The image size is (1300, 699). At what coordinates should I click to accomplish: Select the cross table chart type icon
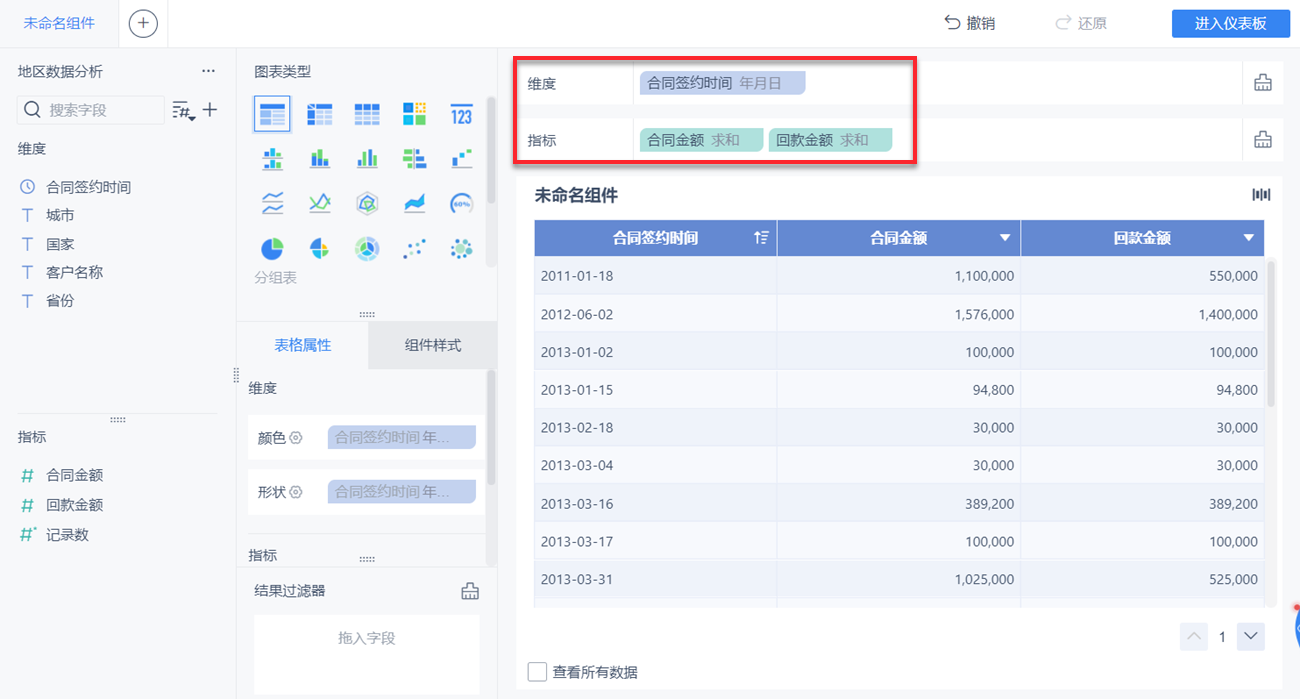(319, 114)
